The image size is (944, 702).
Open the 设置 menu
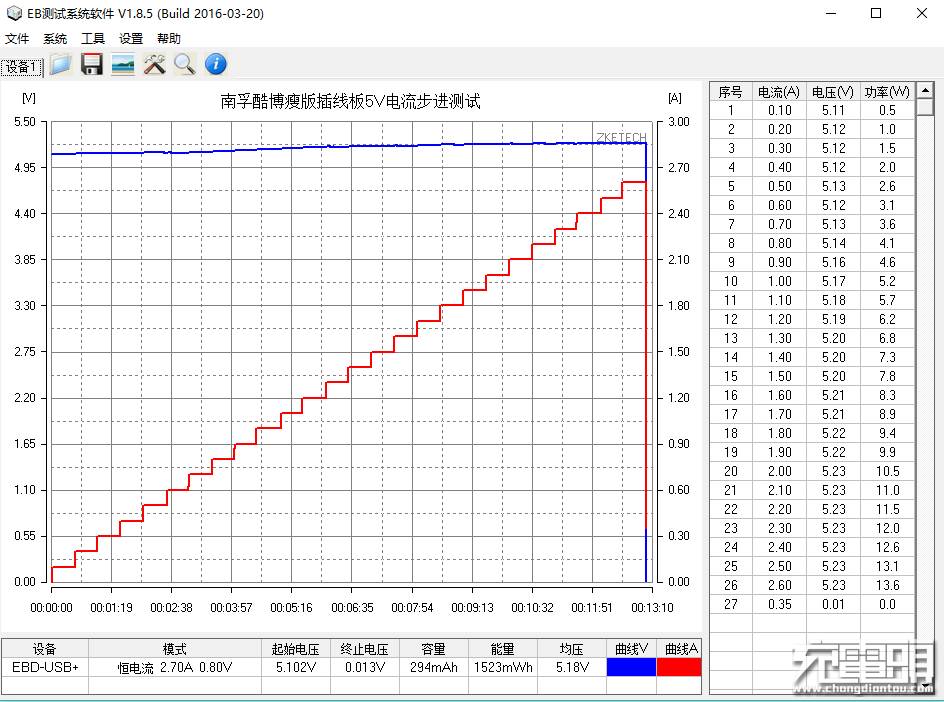pyautogui.click(x=131, y=39)
